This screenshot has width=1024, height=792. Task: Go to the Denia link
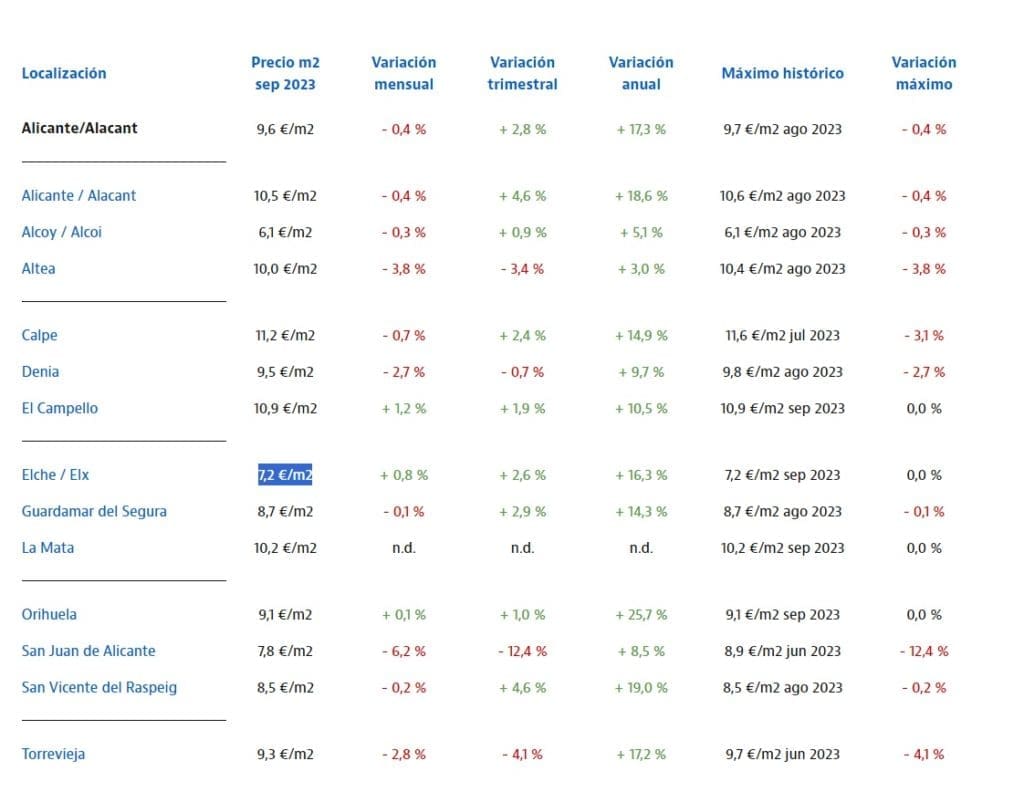pyautogui.click(x=41, y=372)
